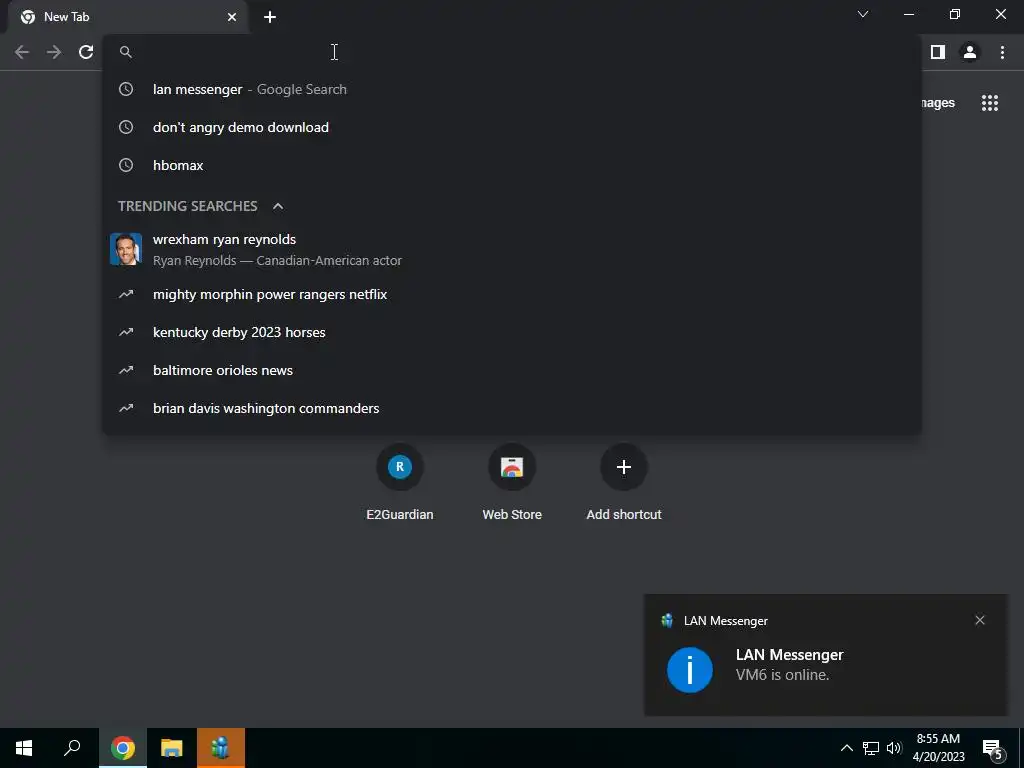
Task: Dismiss the LAN Messenger notification
Action: point(980,620)
